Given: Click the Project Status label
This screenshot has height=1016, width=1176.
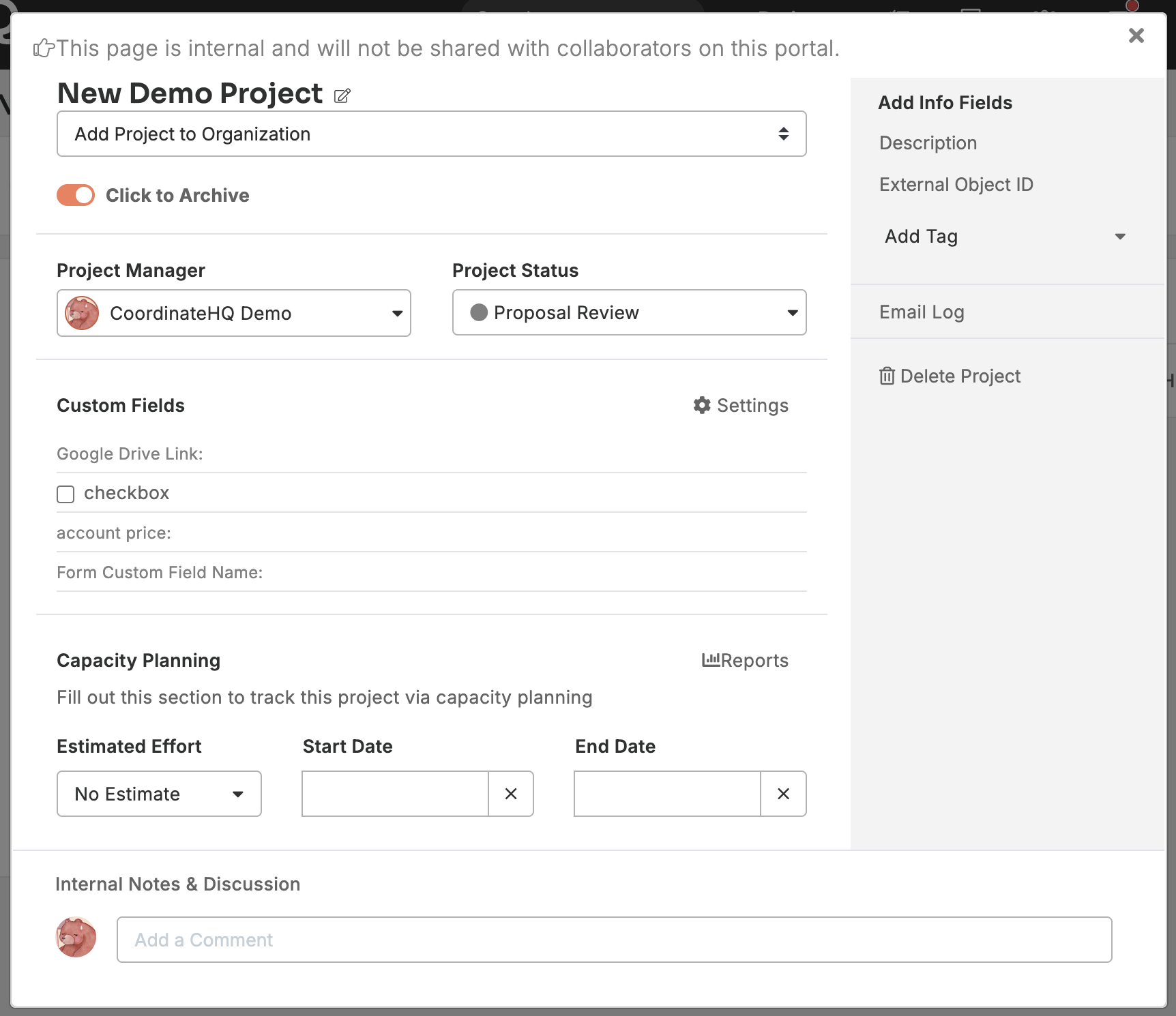Looking at the screenshot, I should pyautogui.click(x=515, y=270).
